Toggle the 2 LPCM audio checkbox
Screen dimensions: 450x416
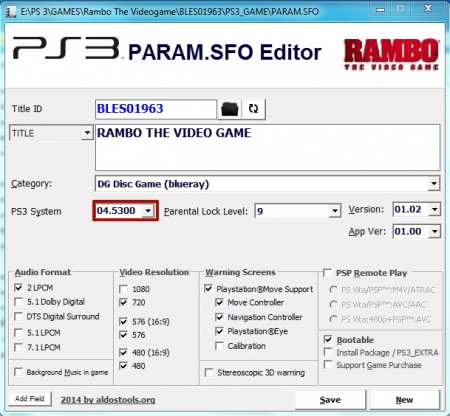[18, 288]
